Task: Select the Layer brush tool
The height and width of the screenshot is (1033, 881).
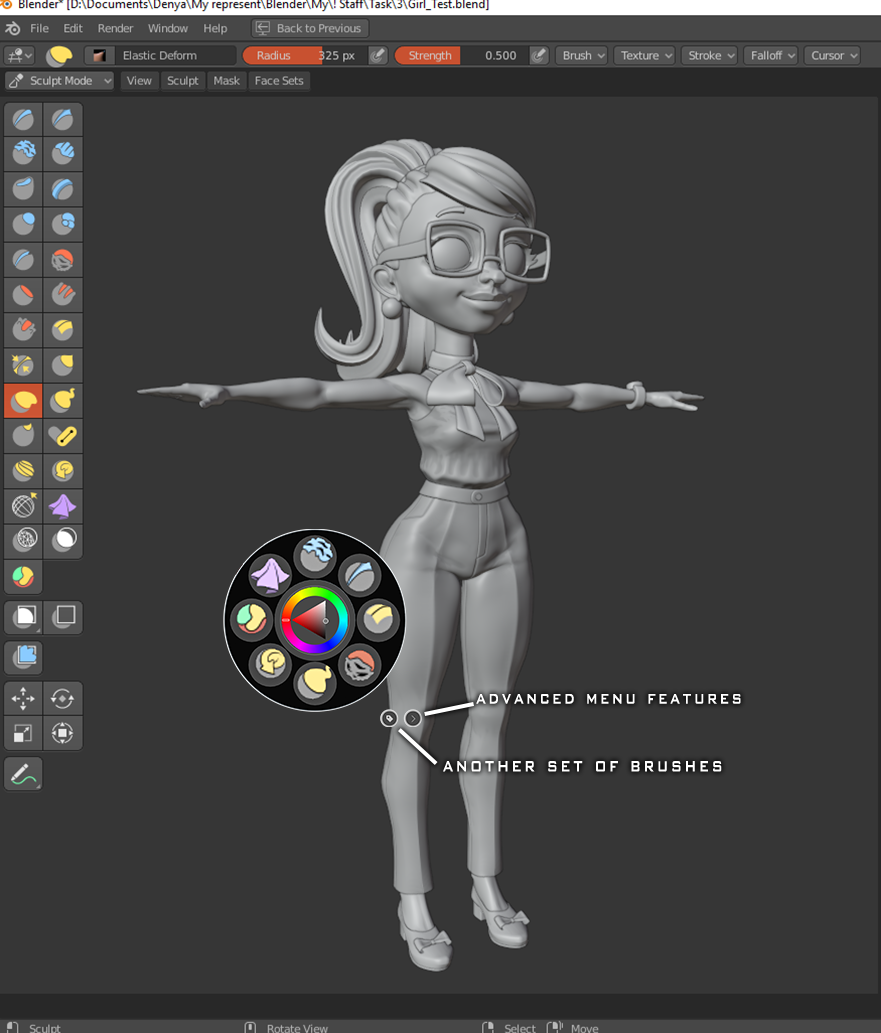Action: [63, 189]
